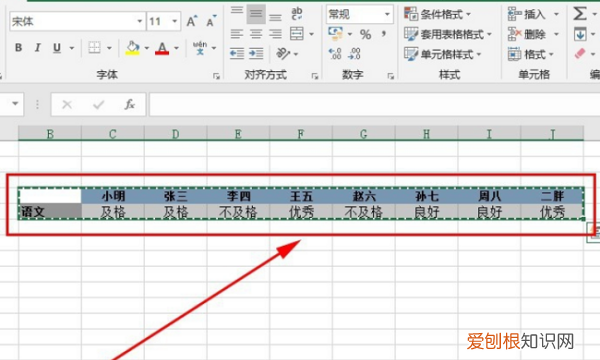This screenshot has width=600, height=360.
Task: Apply the yellow fill color bucket
Action: 132,48
